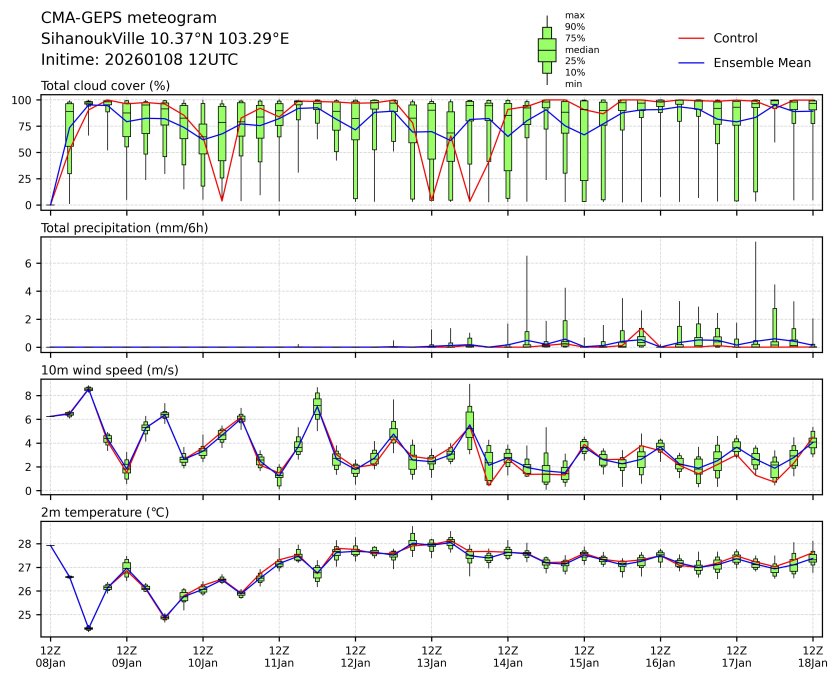The width and height of the screenshot is (839, 680).
Task: Click the 'median' label in the legend
Action: [582, 49]
